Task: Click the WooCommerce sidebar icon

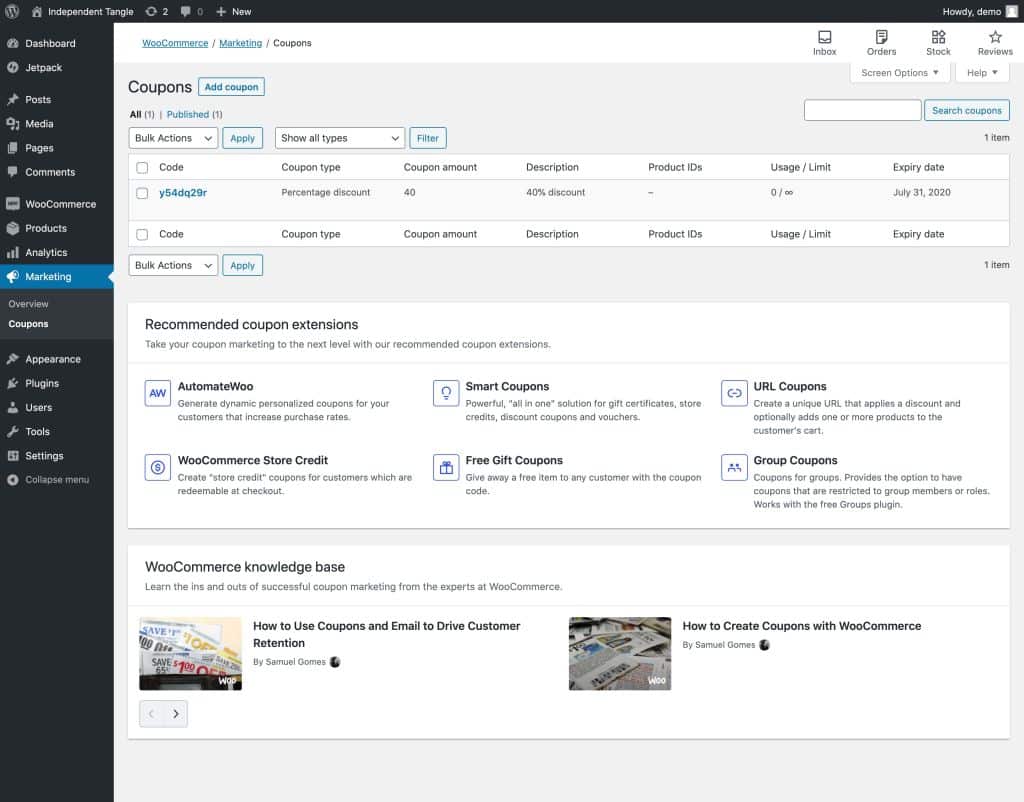Action: pyautogui.click(x=12, y=204)
